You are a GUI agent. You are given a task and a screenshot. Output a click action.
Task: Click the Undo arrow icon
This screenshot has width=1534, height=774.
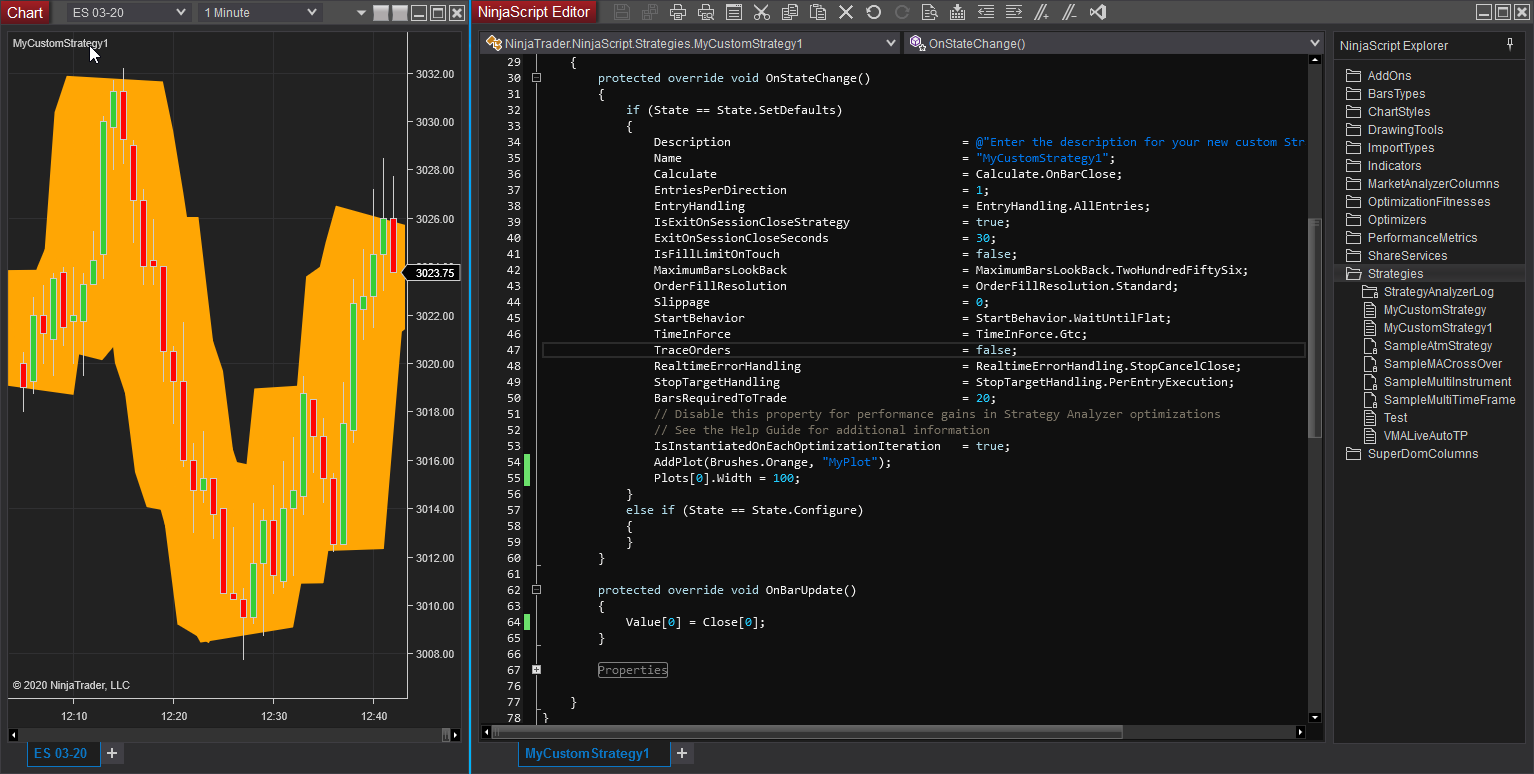pyautogui.click(x=873, y=13)
